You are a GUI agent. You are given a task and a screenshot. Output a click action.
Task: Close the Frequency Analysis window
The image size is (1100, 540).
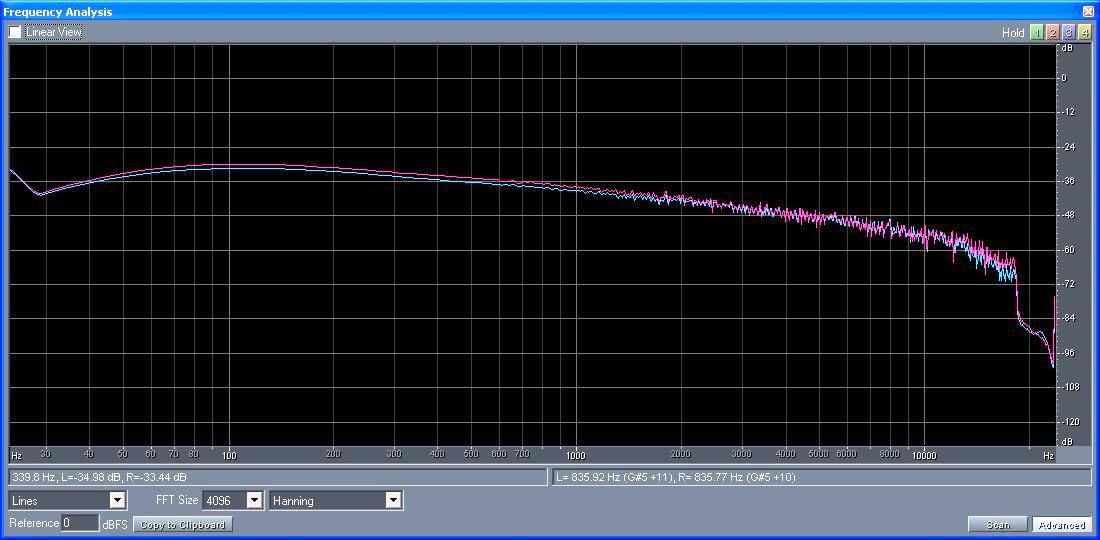point(1088,11)
